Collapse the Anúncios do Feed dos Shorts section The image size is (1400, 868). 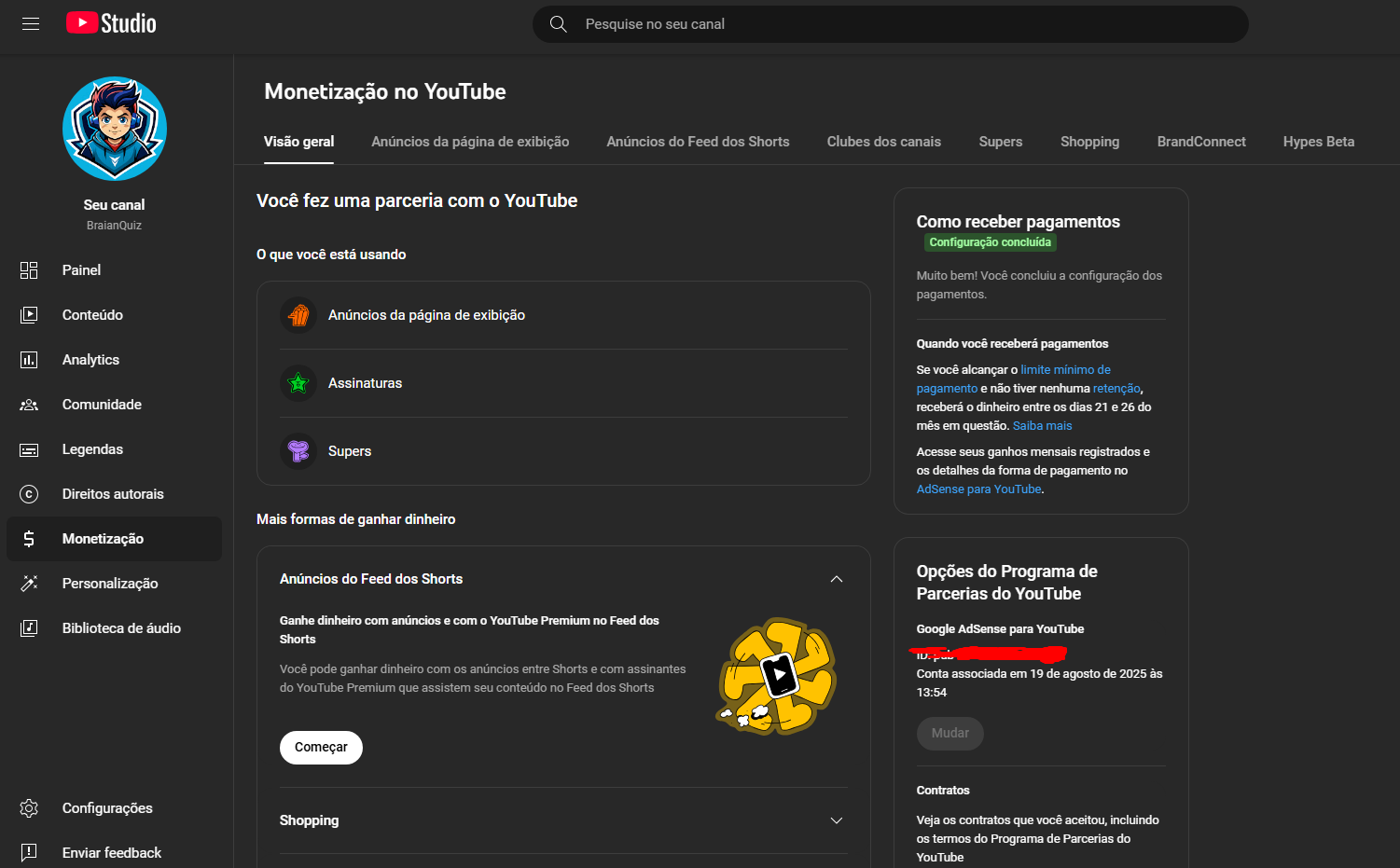[837, 579]
